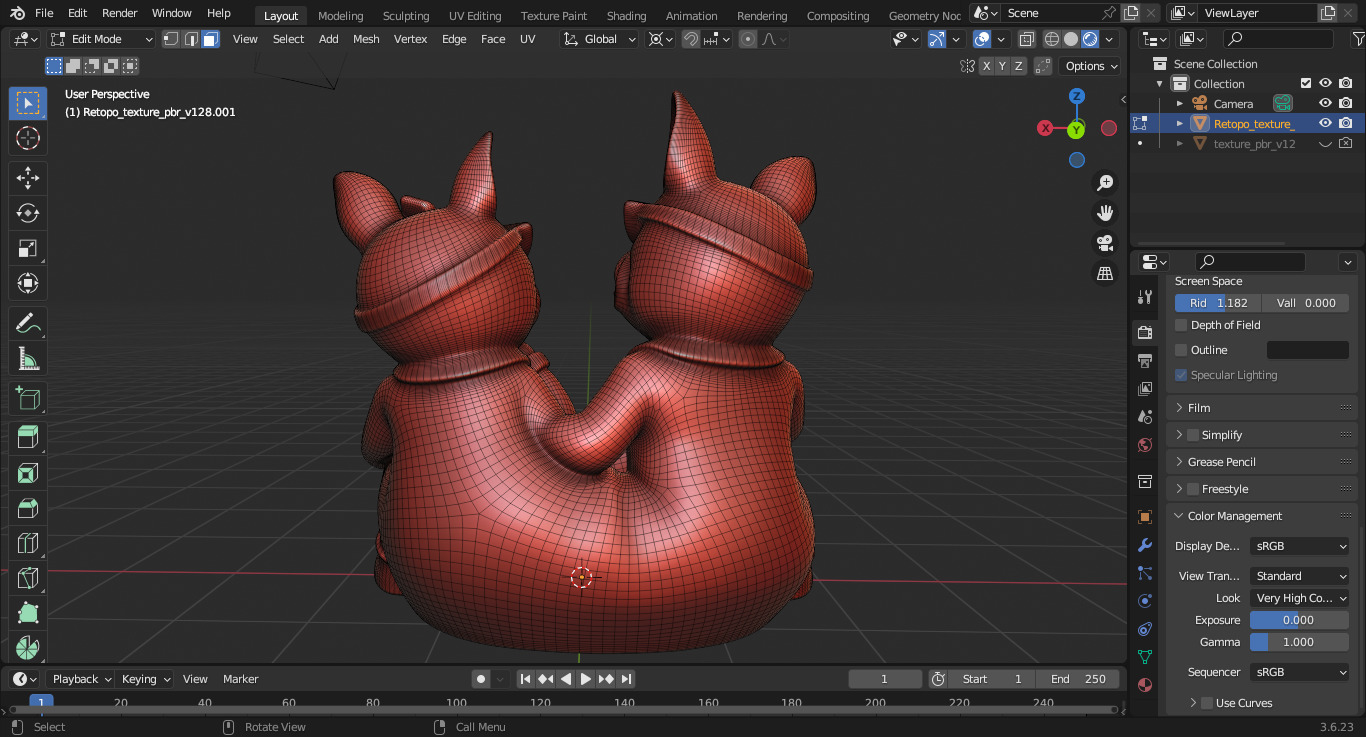Enable the Outline checkbox
Screen dimensions: 1366x737
(1181, 350)
